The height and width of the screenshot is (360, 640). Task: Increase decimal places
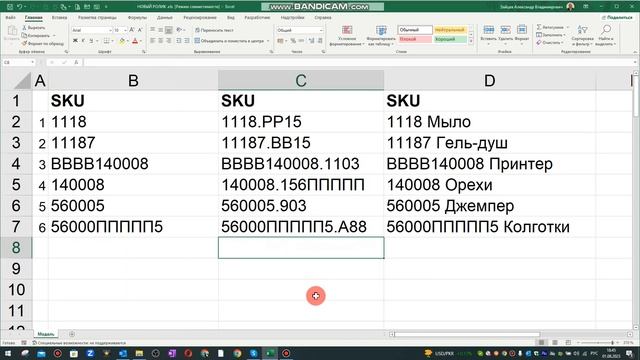tap(312, 41)
